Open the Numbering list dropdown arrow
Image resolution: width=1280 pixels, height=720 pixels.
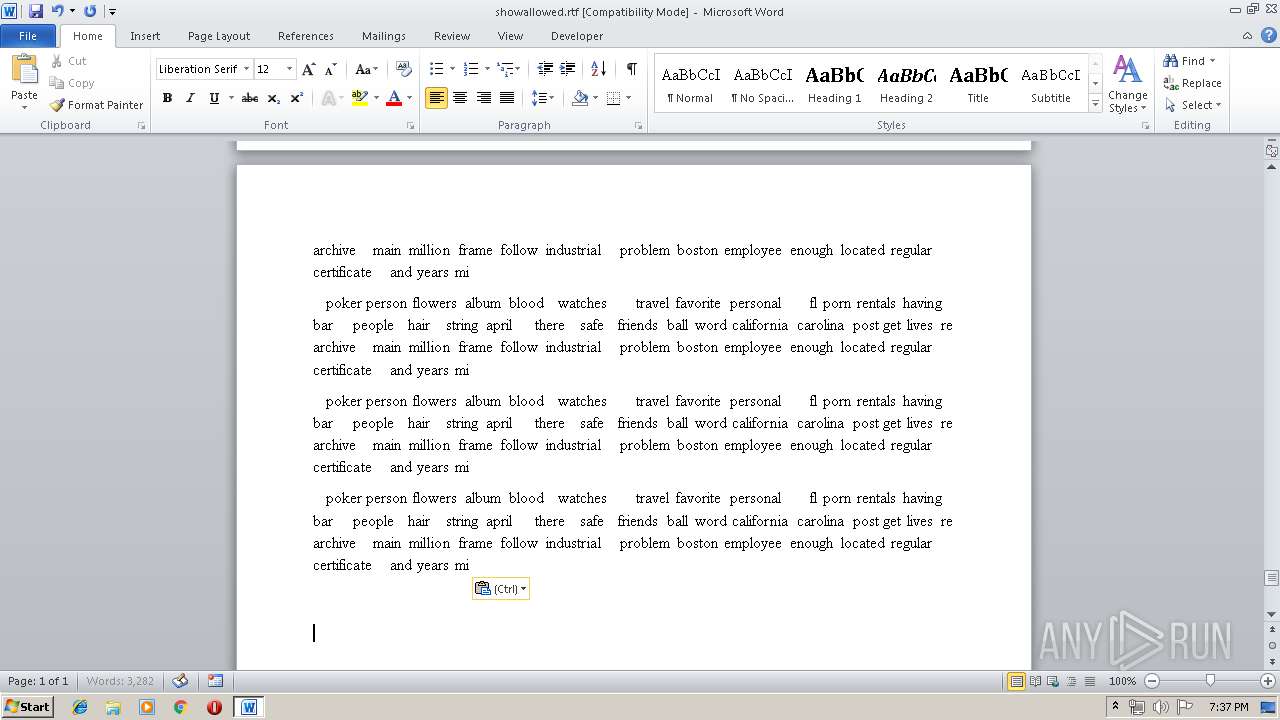(487, 69)
